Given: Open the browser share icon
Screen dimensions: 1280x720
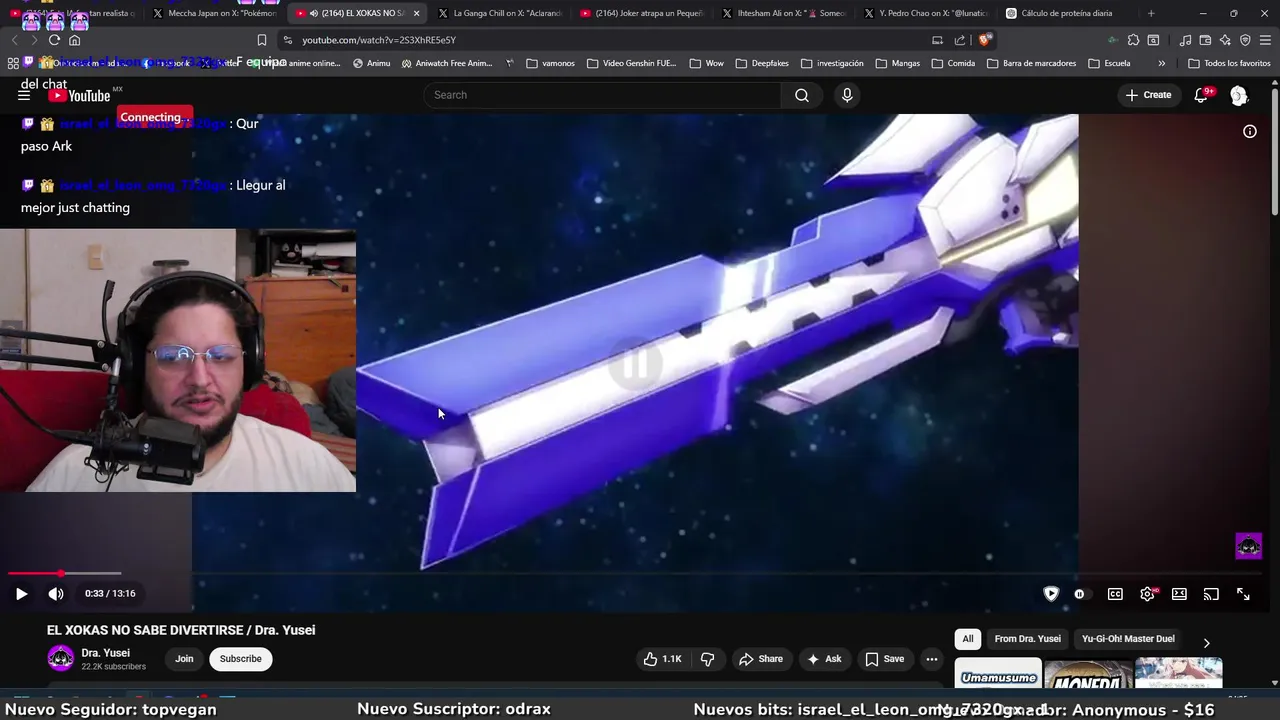Looking at the screenshot, I should pyautogui.click(x=960, y=40).
